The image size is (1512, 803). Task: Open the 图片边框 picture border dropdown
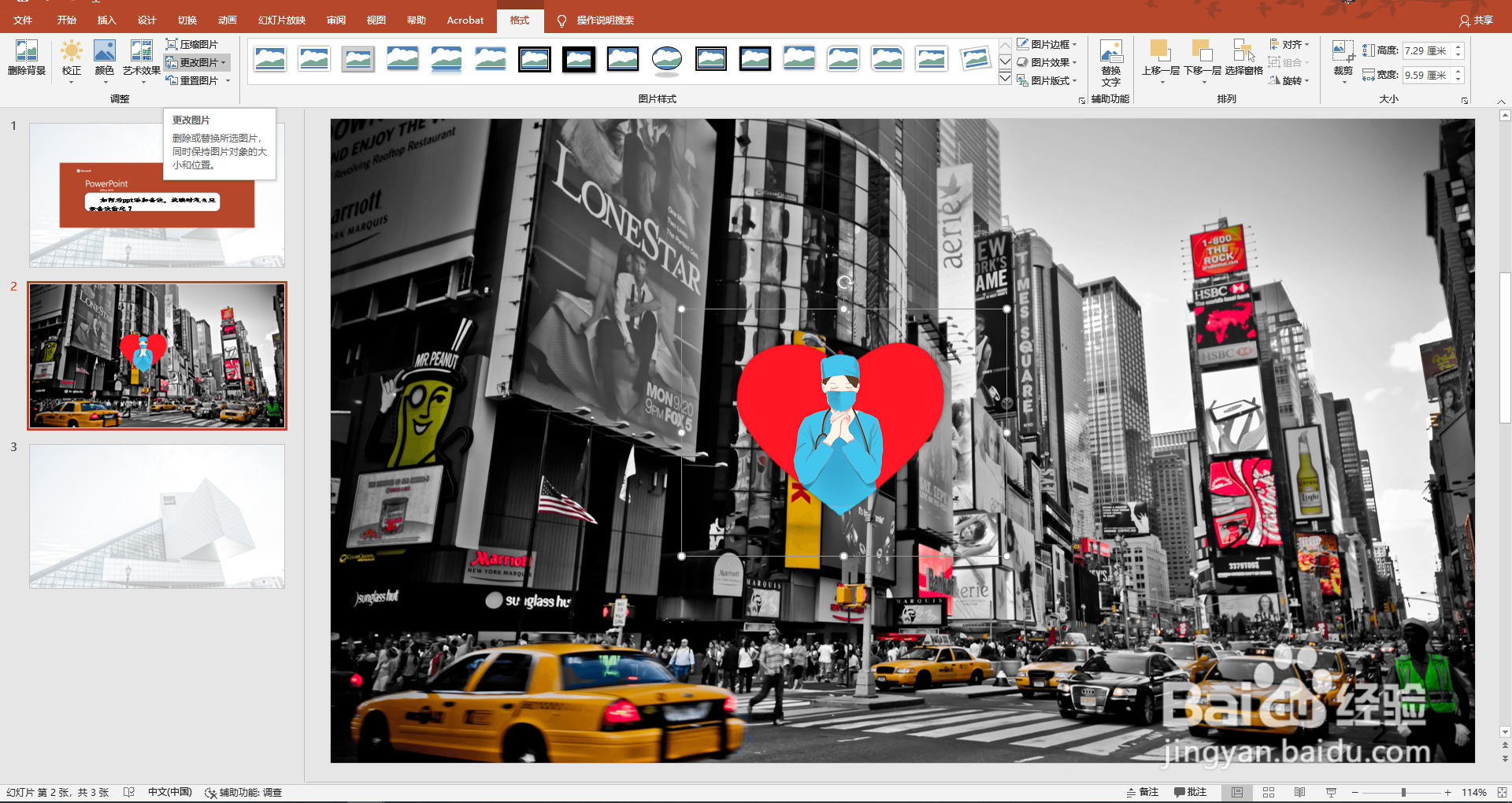(x=1047, y=44)
